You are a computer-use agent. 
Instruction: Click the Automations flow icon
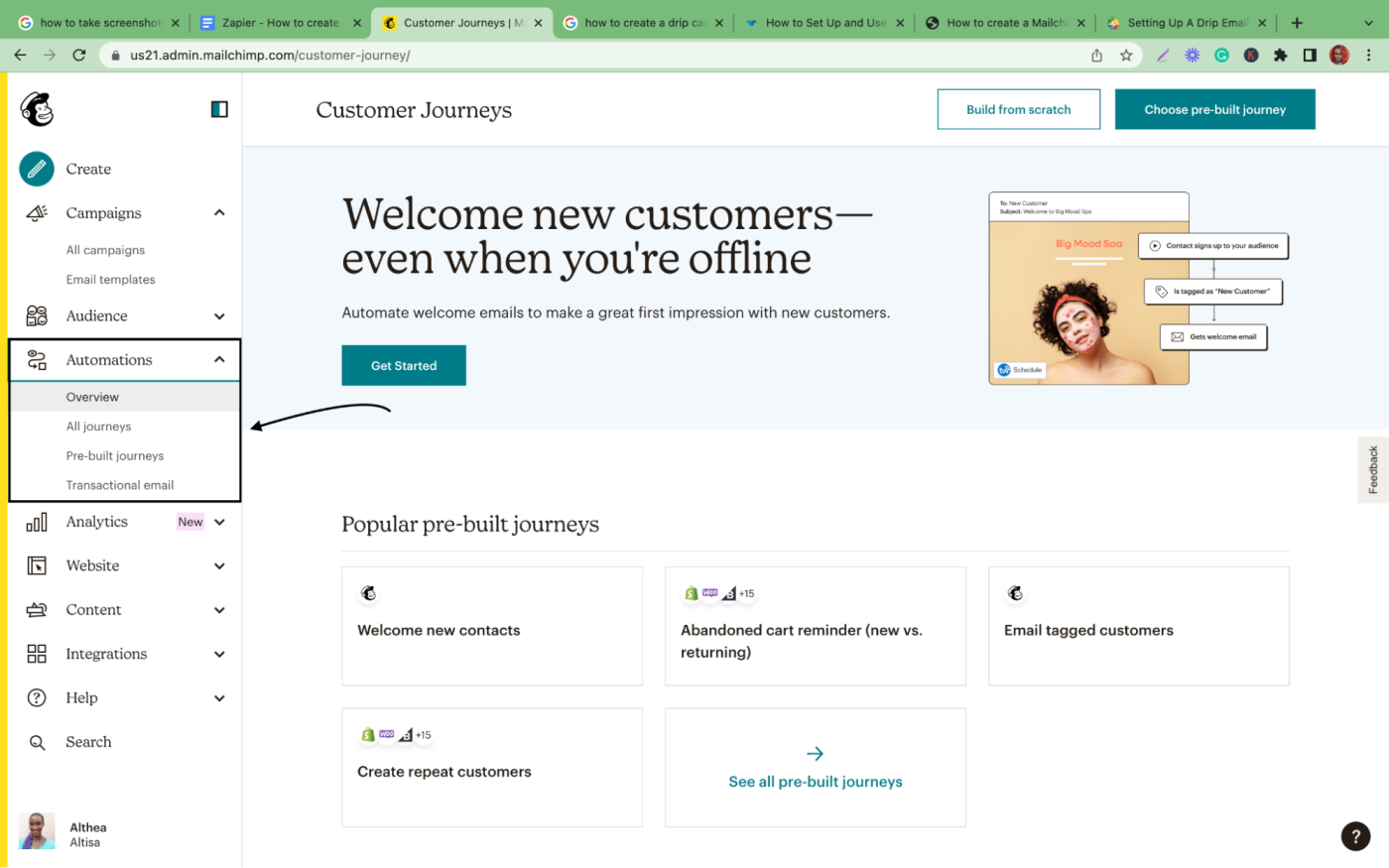click(37, 360)
